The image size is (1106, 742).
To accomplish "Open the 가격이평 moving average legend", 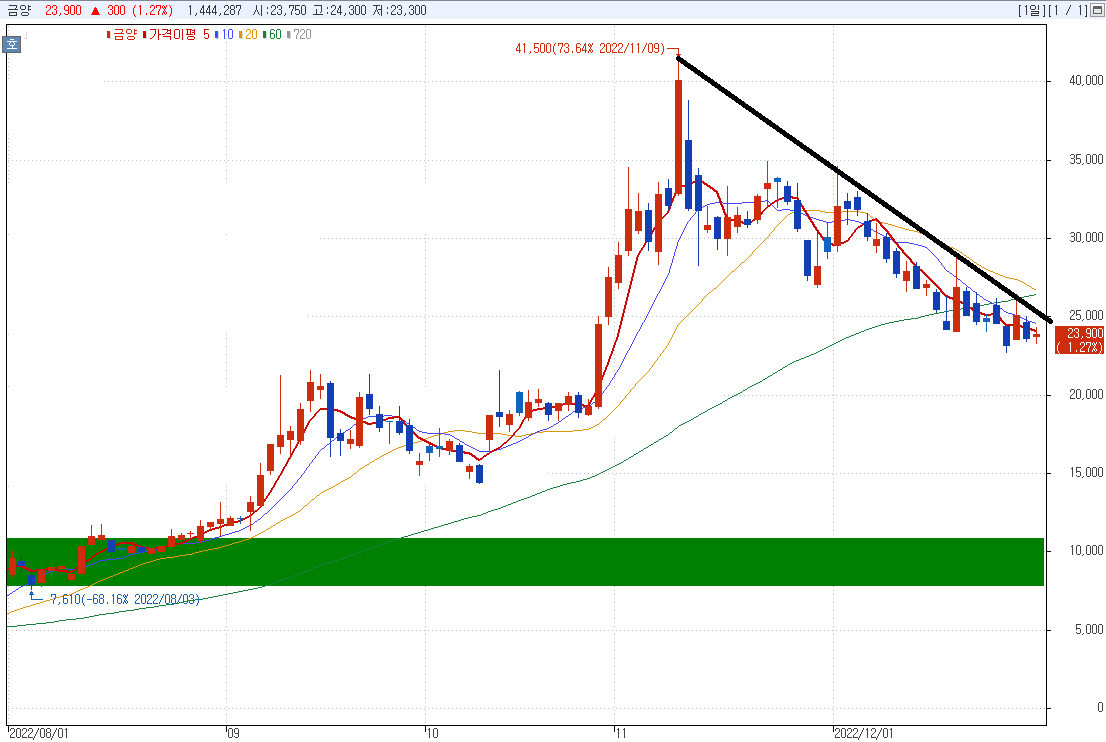I will pyautogui.click(x=169, y=35).
